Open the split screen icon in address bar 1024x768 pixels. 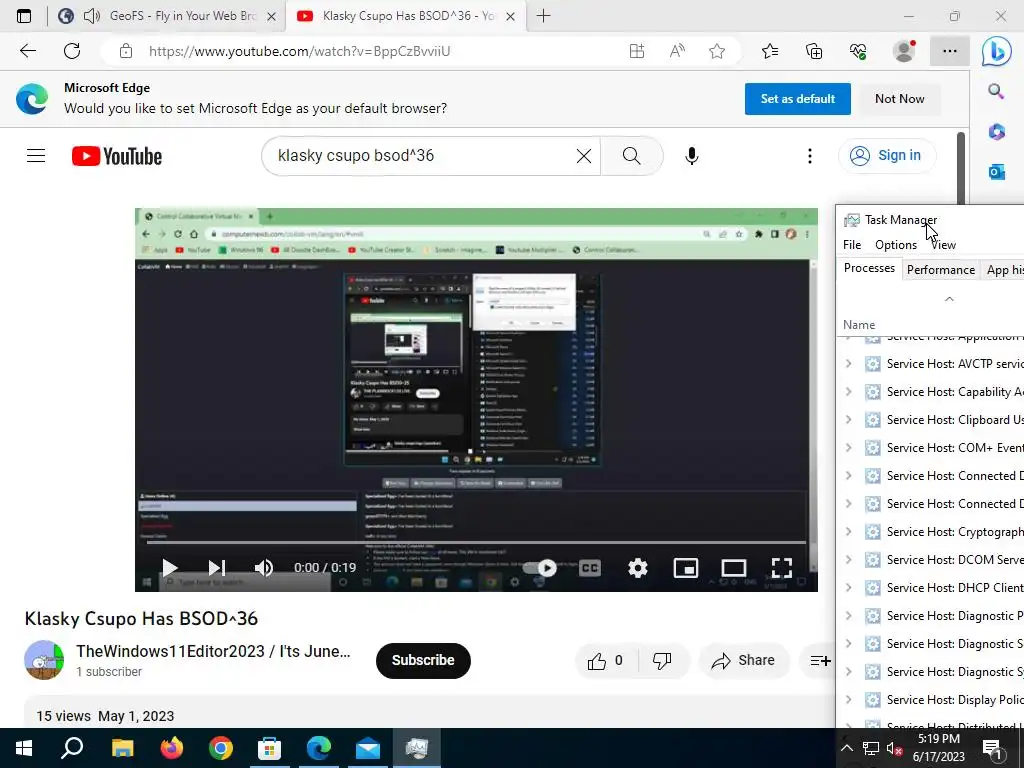[637, 51]
